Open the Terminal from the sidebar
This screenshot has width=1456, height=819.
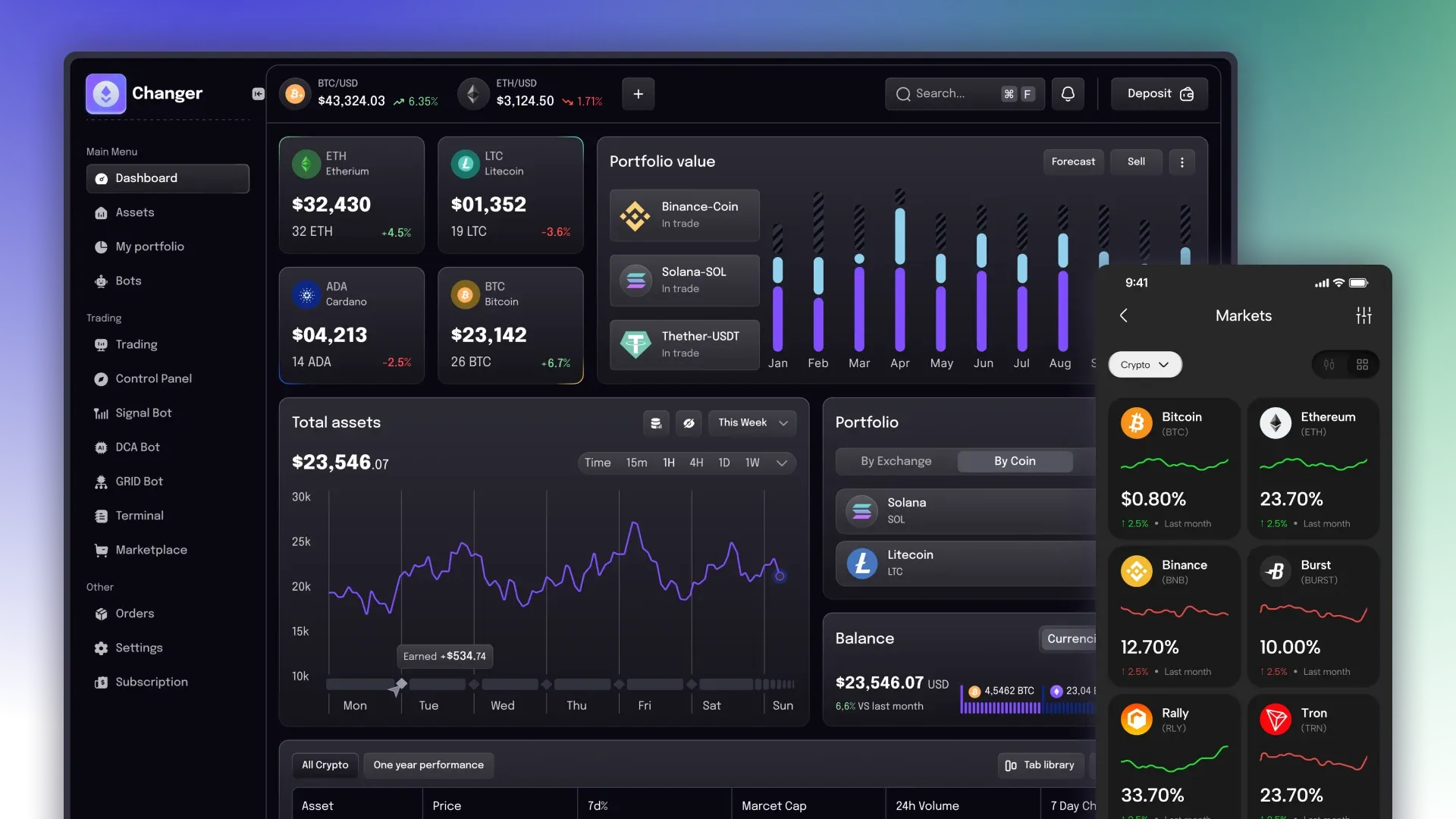[x=139, y=516]
